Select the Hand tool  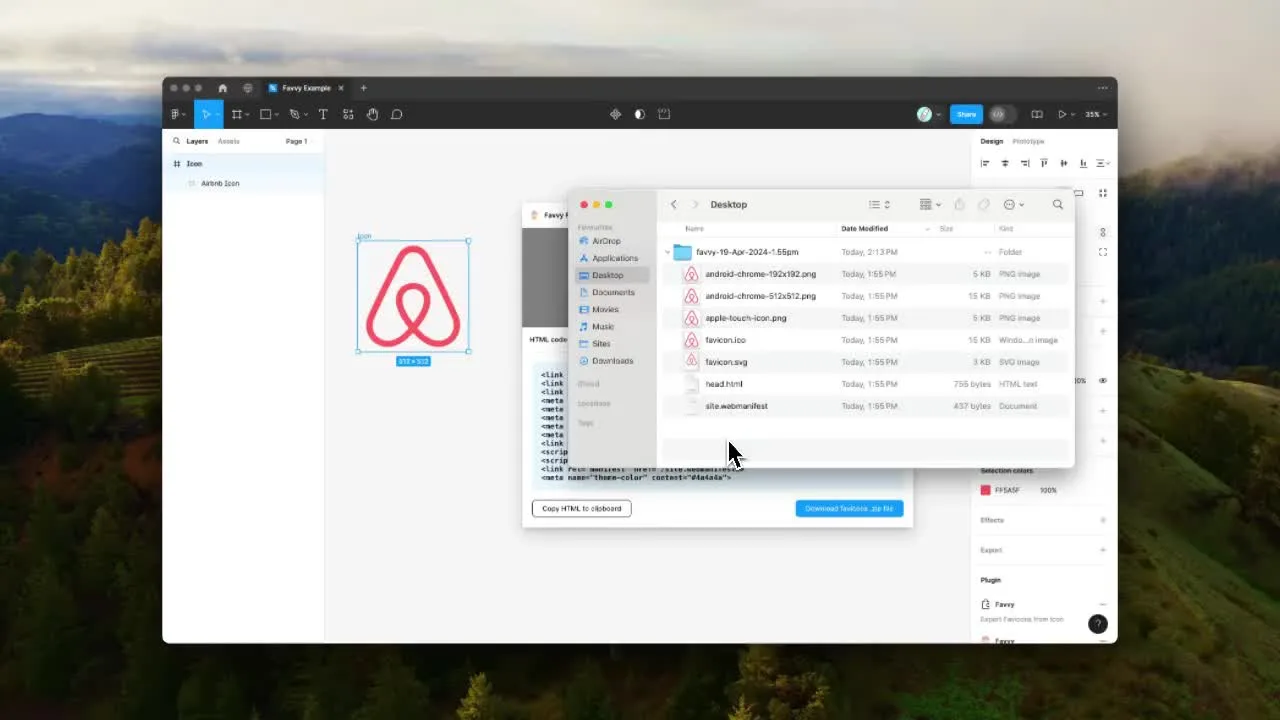coord(372,115)
